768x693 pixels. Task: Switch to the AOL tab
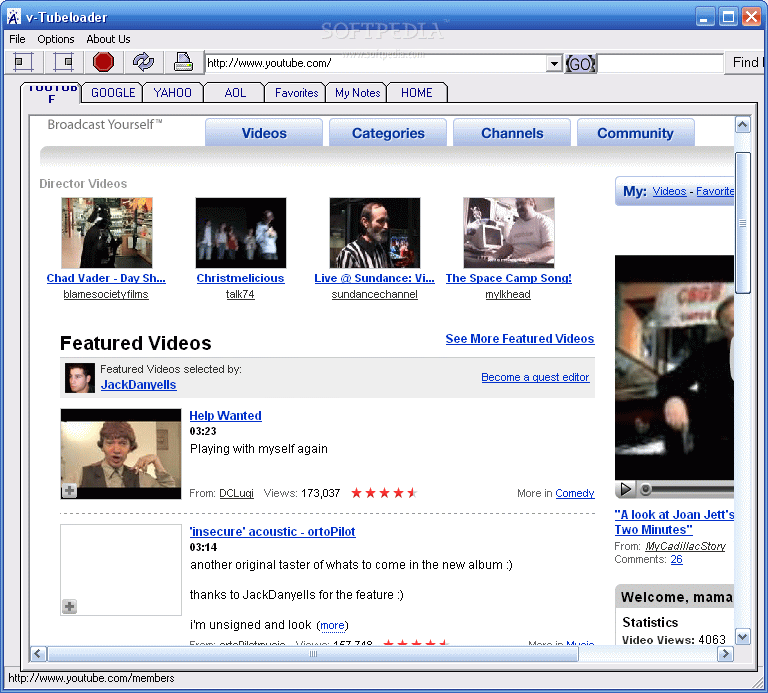coord(235,93)
